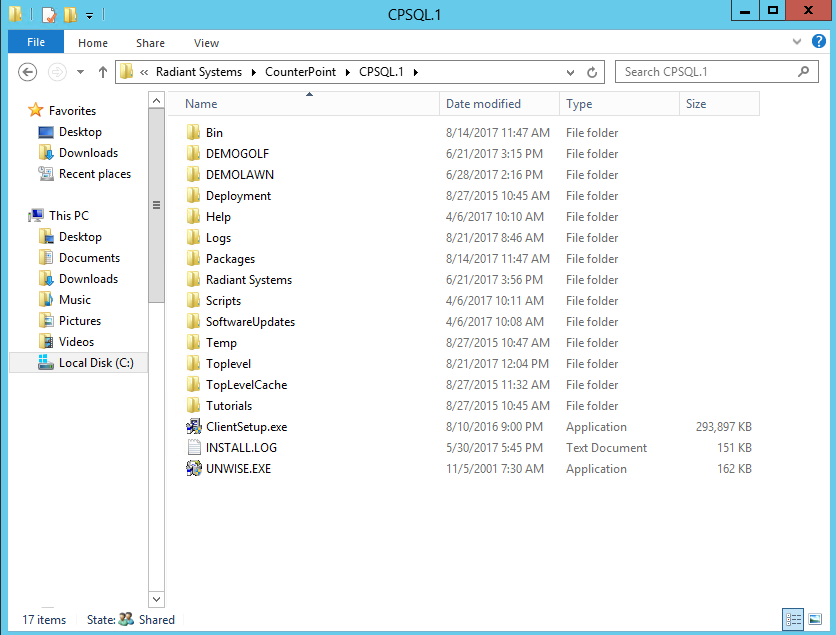Select the TopLevelCache folder icon
The image size is (836, 635).
point(194,384)
